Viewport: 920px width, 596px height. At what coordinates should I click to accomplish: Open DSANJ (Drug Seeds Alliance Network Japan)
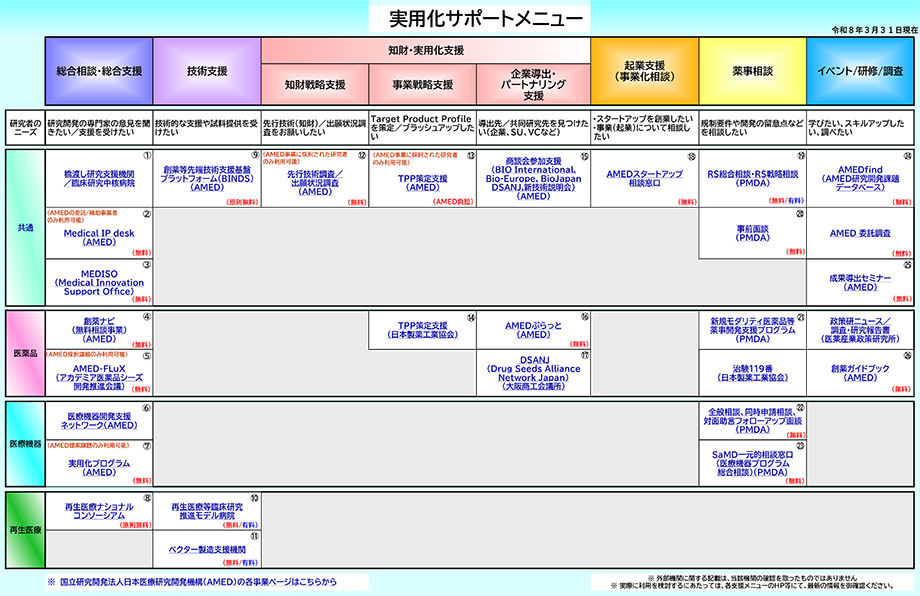click(532, 372)
